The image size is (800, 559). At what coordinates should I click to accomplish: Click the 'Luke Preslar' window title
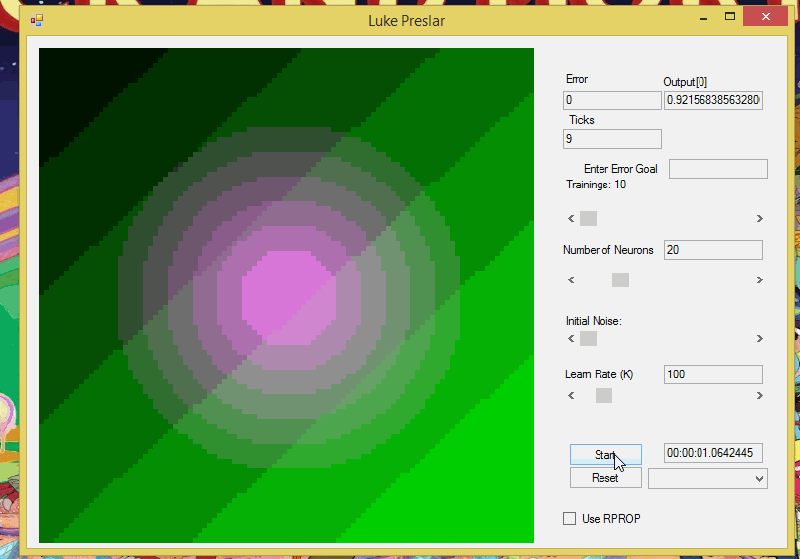coord(407,21)
